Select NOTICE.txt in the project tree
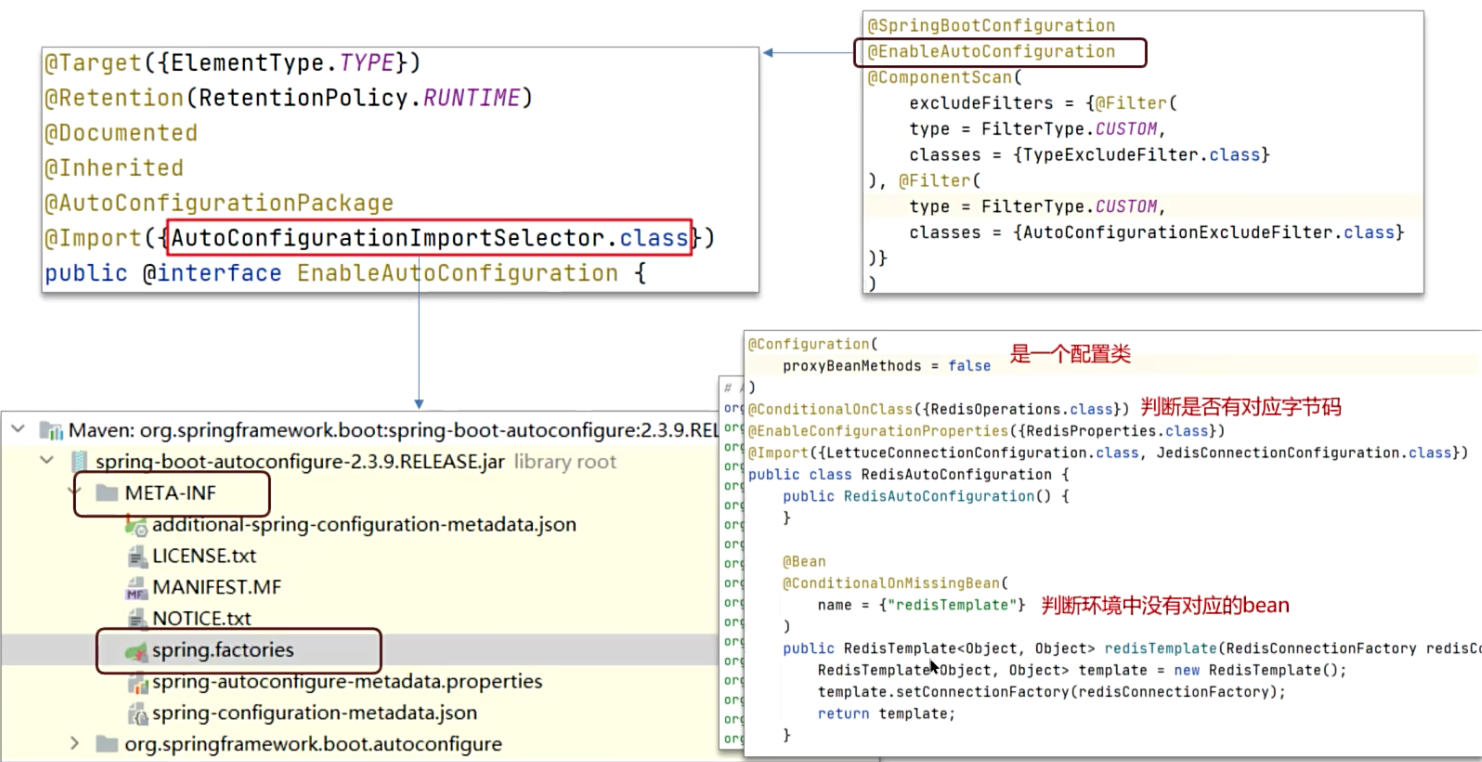The height and width of the screenshot is (762, 1482). (201, 619)
